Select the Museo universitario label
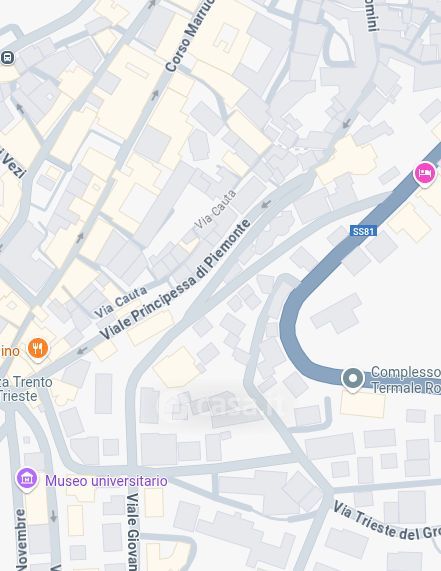 (x=106, y=481)
